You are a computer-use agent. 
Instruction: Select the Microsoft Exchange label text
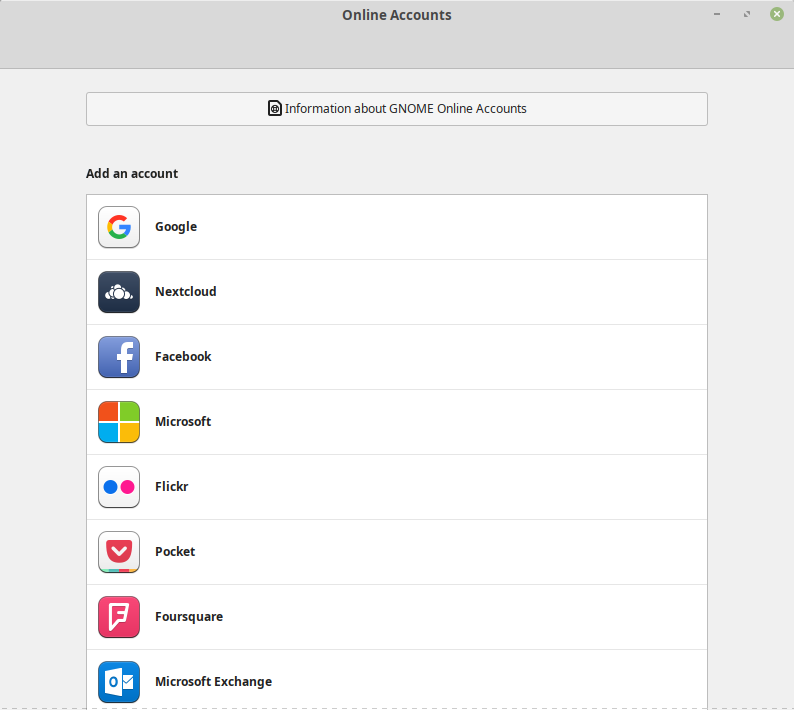click(x=213, y=682)
